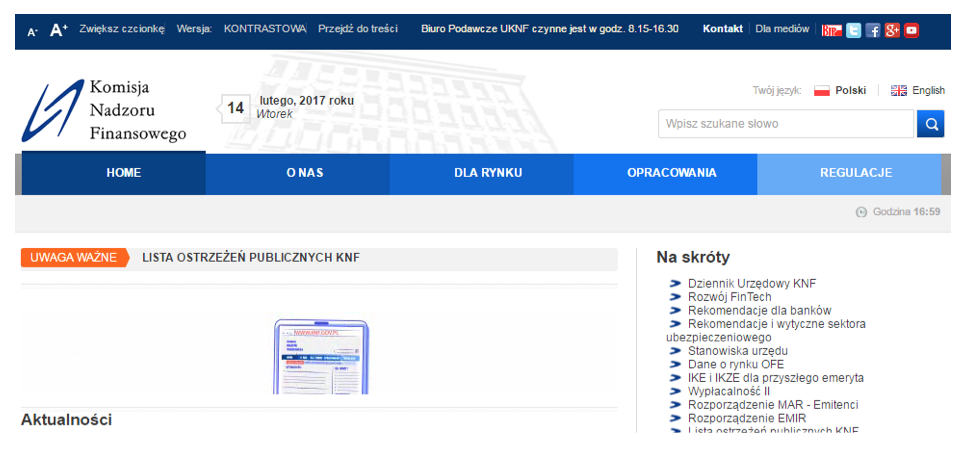
Task: Click the Wtorek weekday text
Action: pos(275,114)
